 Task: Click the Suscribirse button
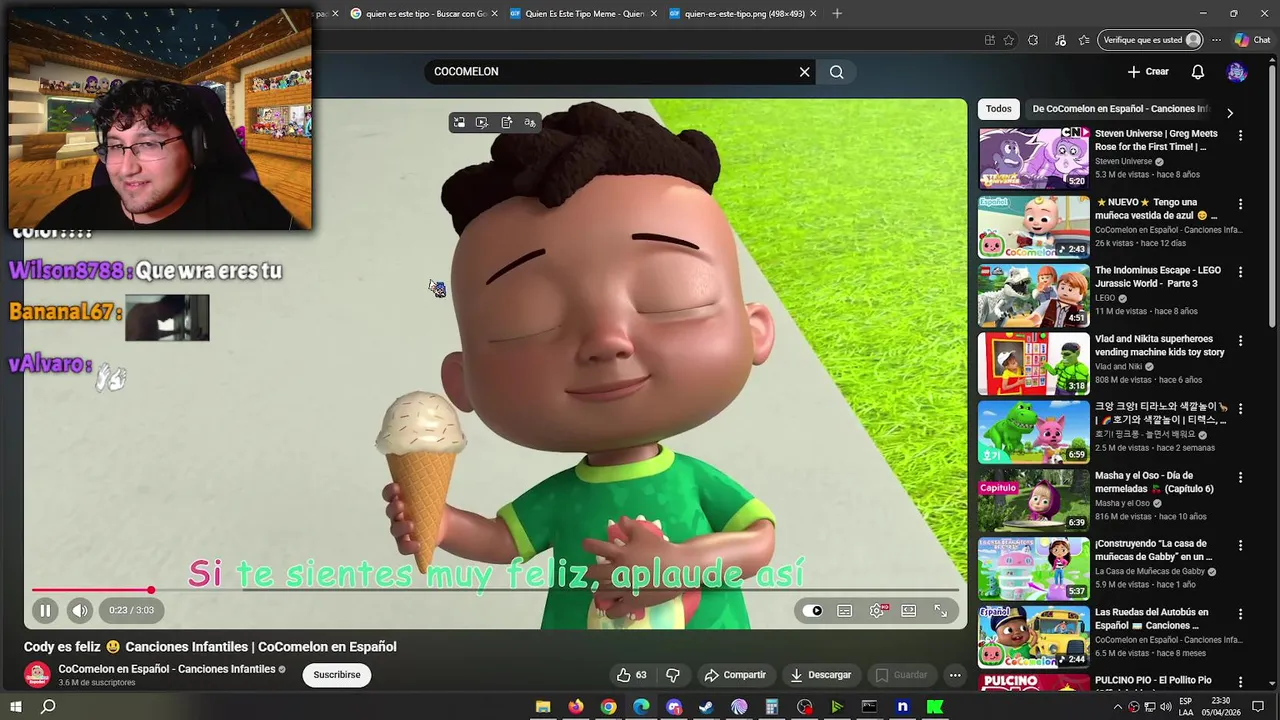pyautogui.click(x=337, y=675)
